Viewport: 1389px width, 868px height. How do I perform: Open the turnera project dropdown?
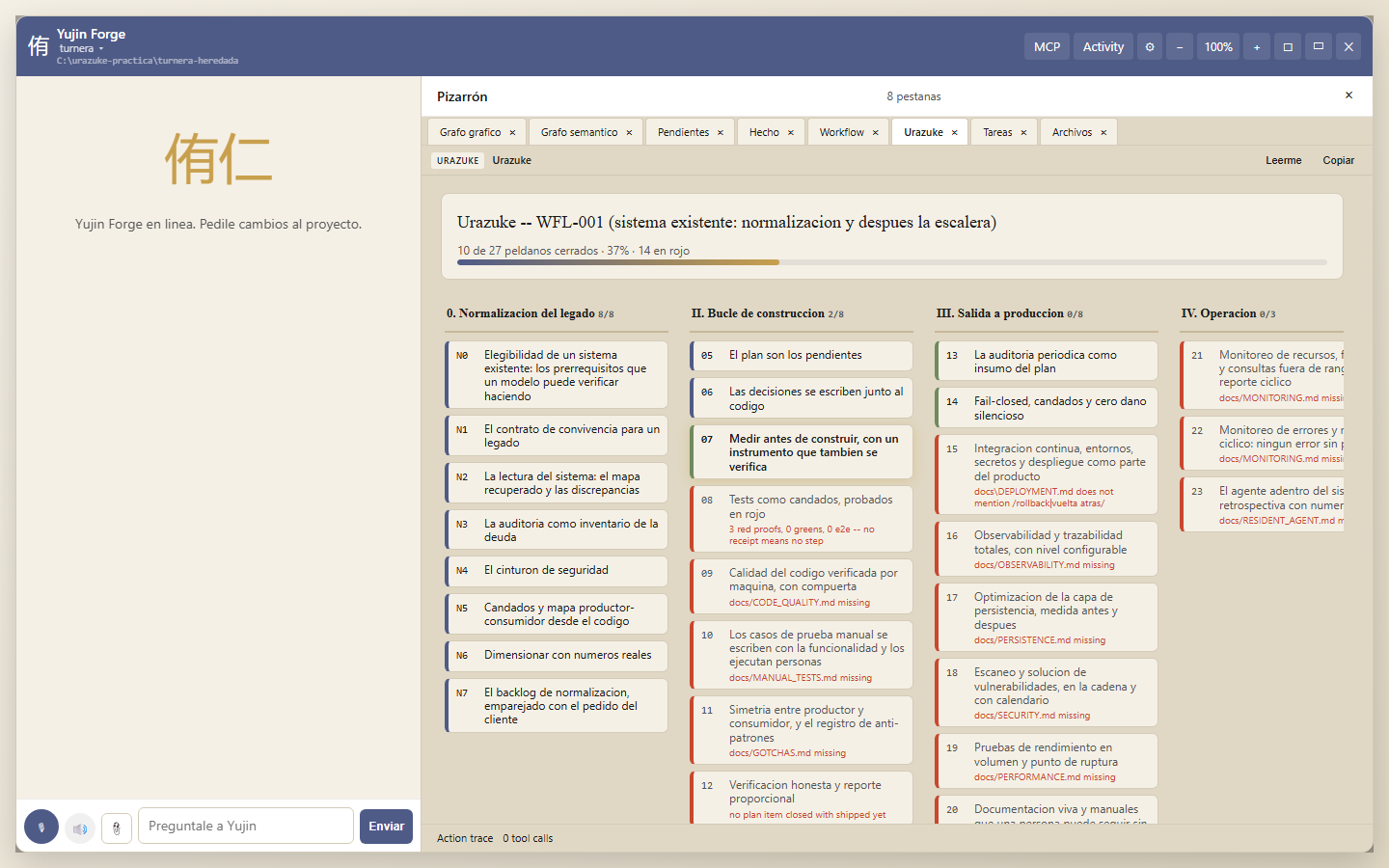tap(81, 48)
